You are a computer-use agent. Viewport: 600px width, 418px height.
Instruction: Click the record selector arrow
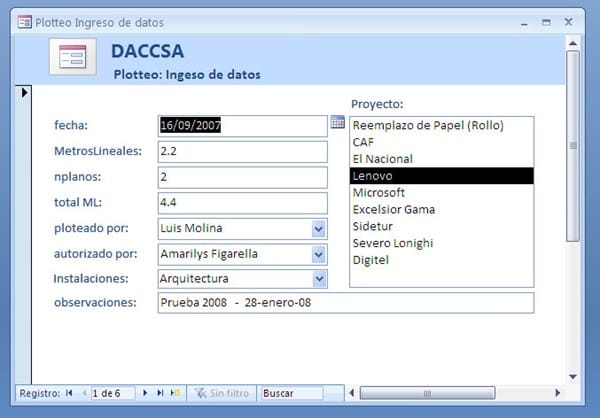pyautogui.click(x=24, y=92)
